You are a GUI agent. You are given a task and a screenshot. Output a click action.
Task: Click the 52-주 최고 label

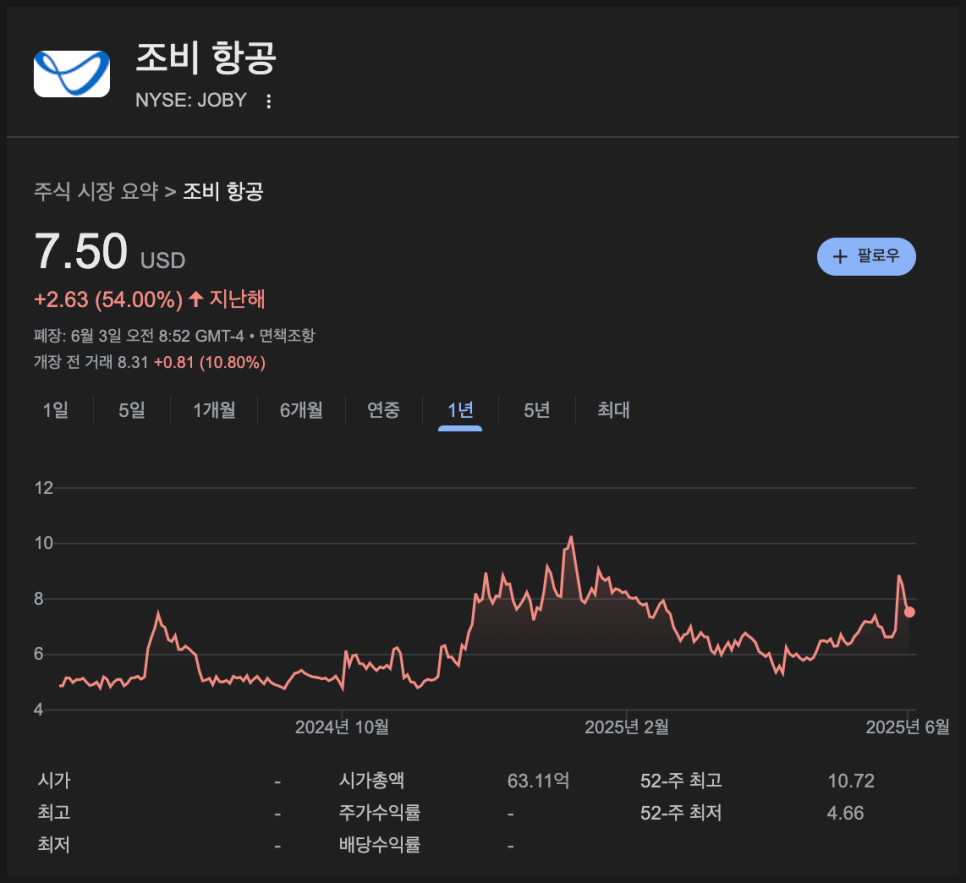681,781
